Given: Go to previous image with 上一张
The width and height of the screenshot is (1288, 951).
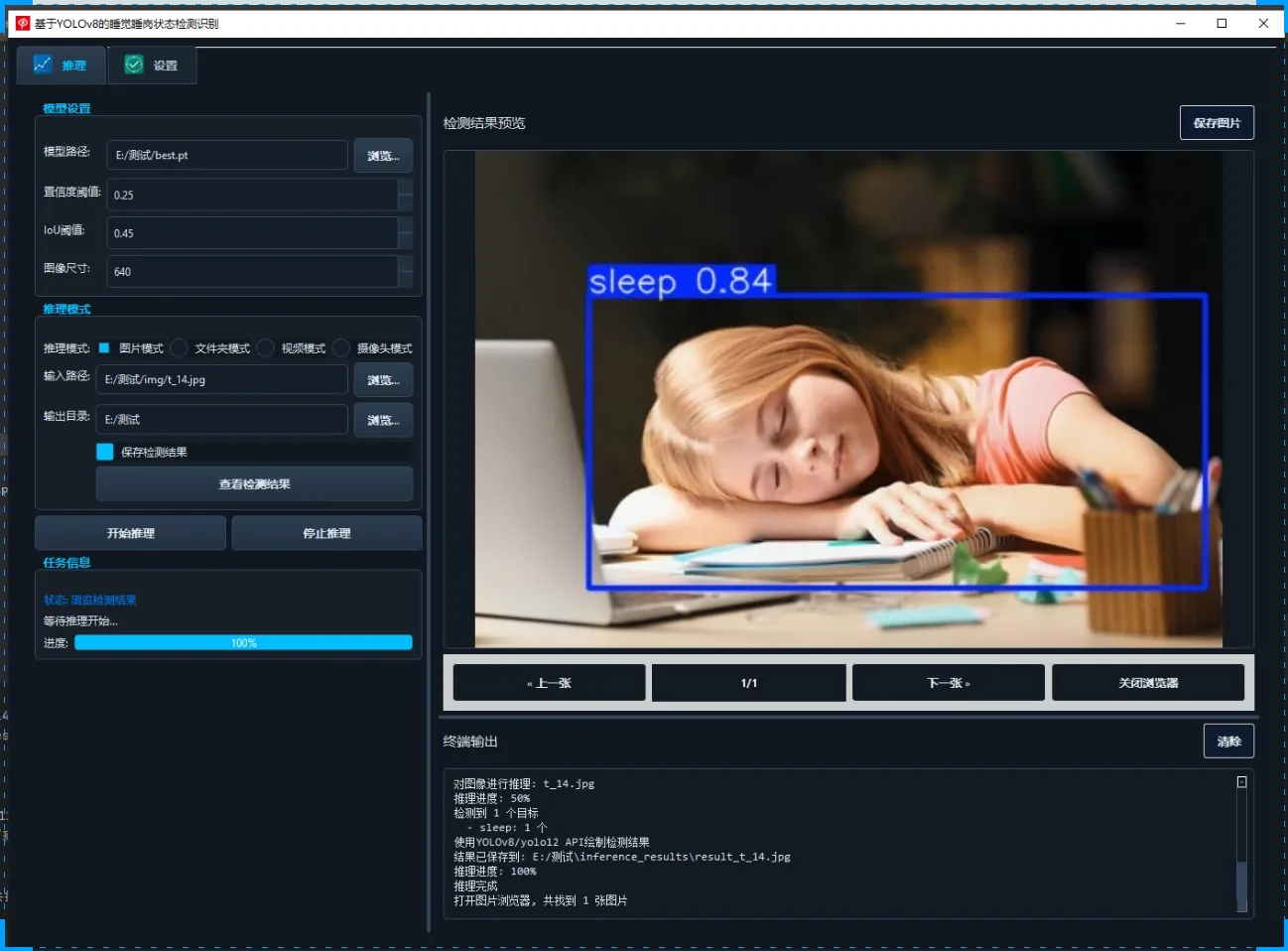Looking at the screenshot, I should (x=549, y=683).
